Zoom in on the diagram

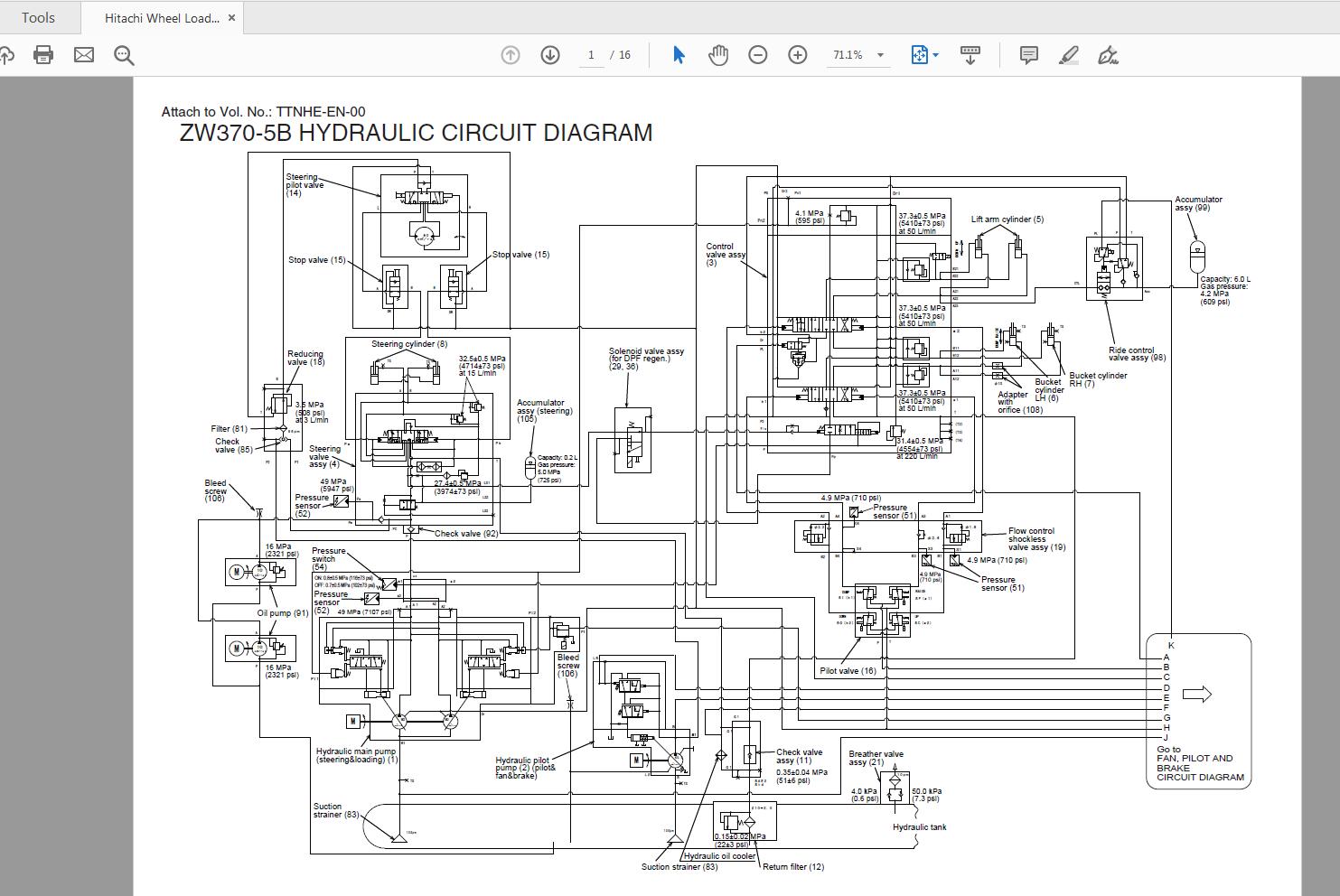(797, 54)
